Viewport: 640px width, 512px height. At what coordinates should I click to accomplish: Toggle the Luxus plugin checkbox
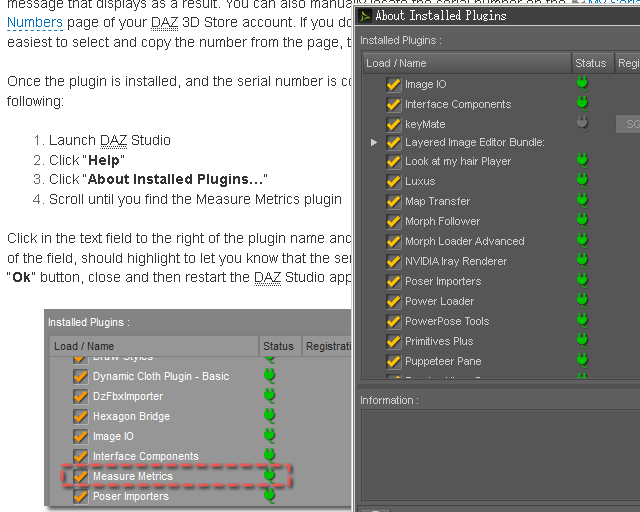(393, 182)
